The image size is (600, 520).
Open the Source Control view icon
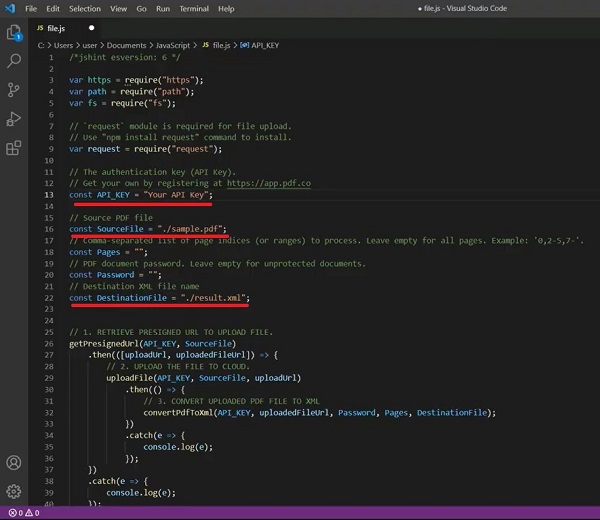pyautogui.click(x=13, y=90)
